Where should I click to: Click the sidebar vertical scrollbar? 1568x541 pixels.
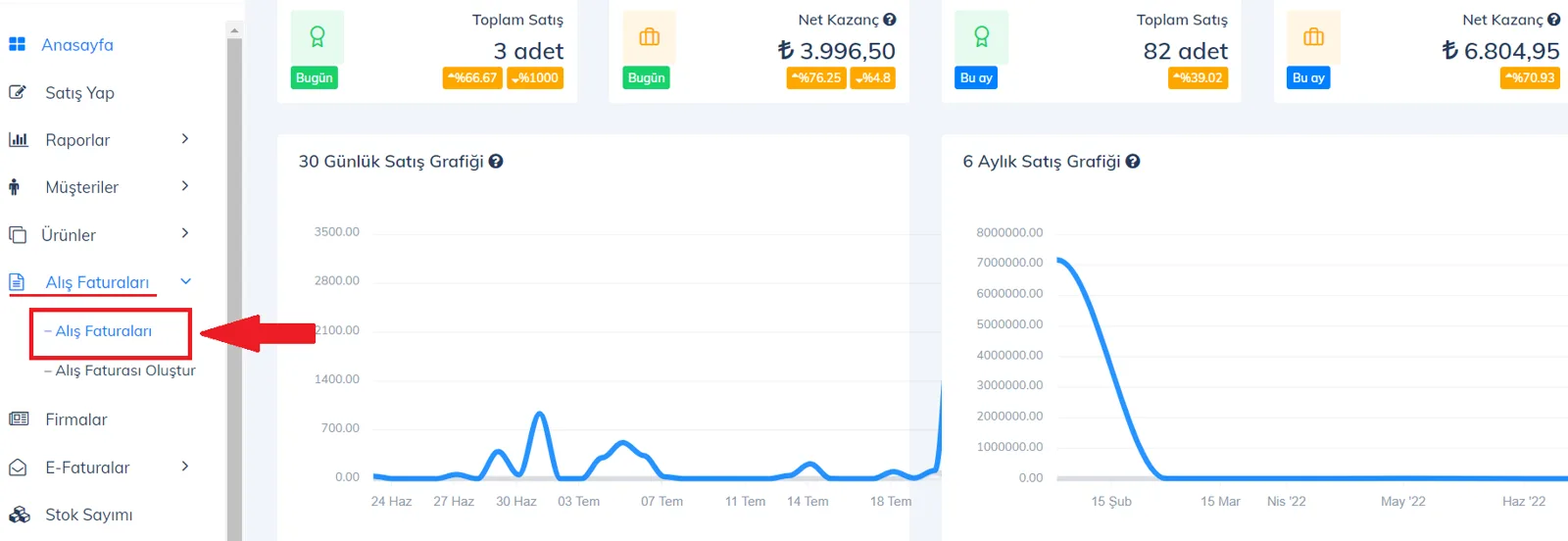[x=234, y=289]
